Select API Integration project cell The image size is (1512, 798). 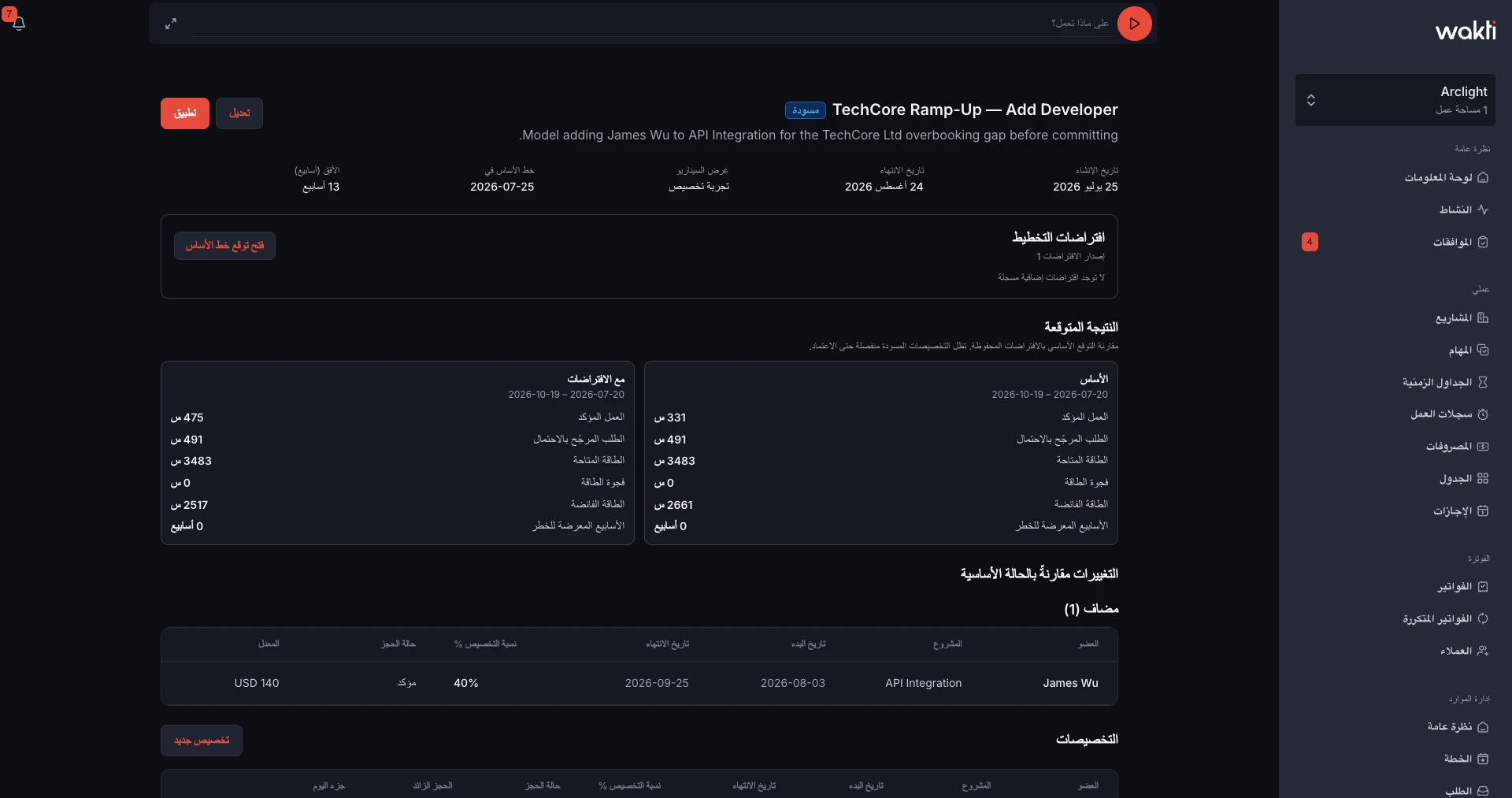[x=923, y=683]
